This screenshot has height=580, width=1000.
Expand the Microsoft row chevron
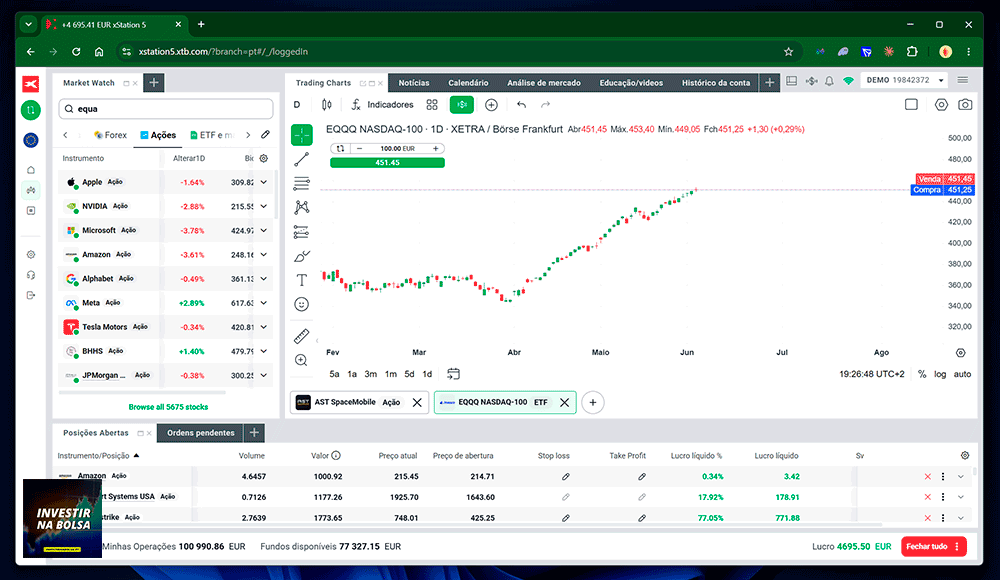click(263, 230)
